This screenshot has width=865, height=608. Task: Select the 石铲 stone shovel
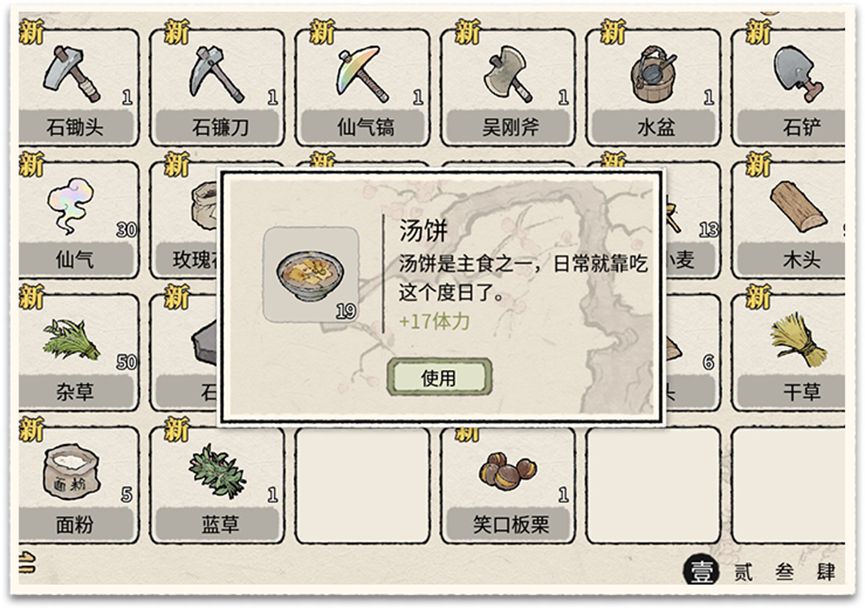[789, 87]
